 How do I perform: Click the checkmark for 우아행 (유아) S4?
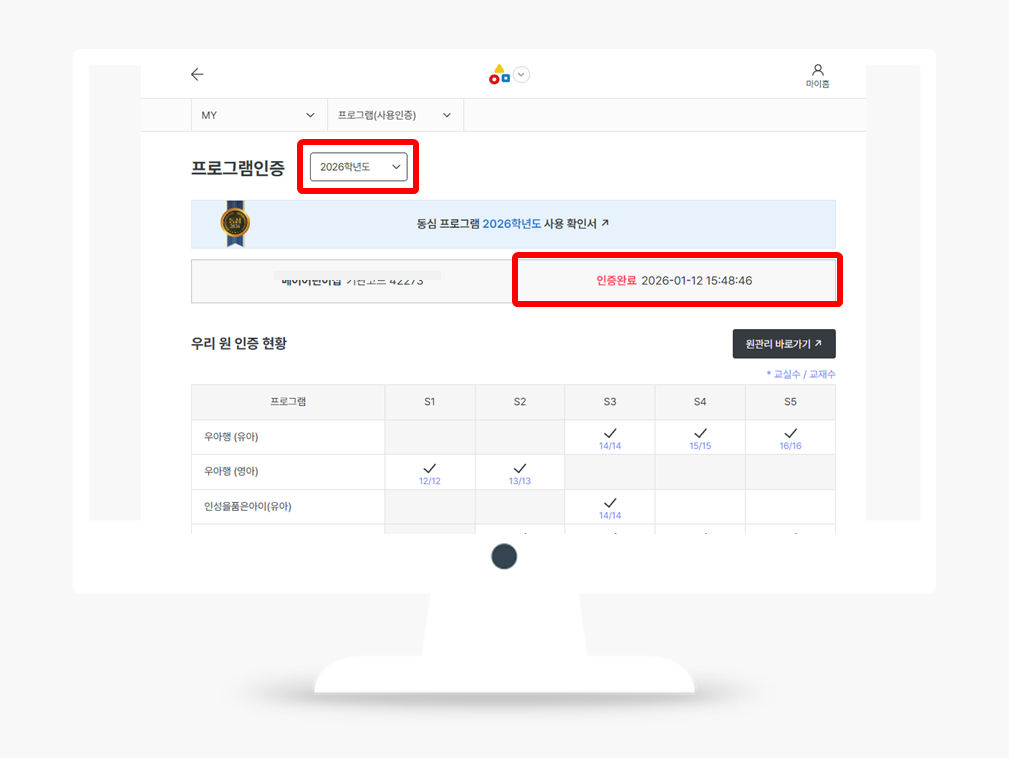tap(700, 434)
